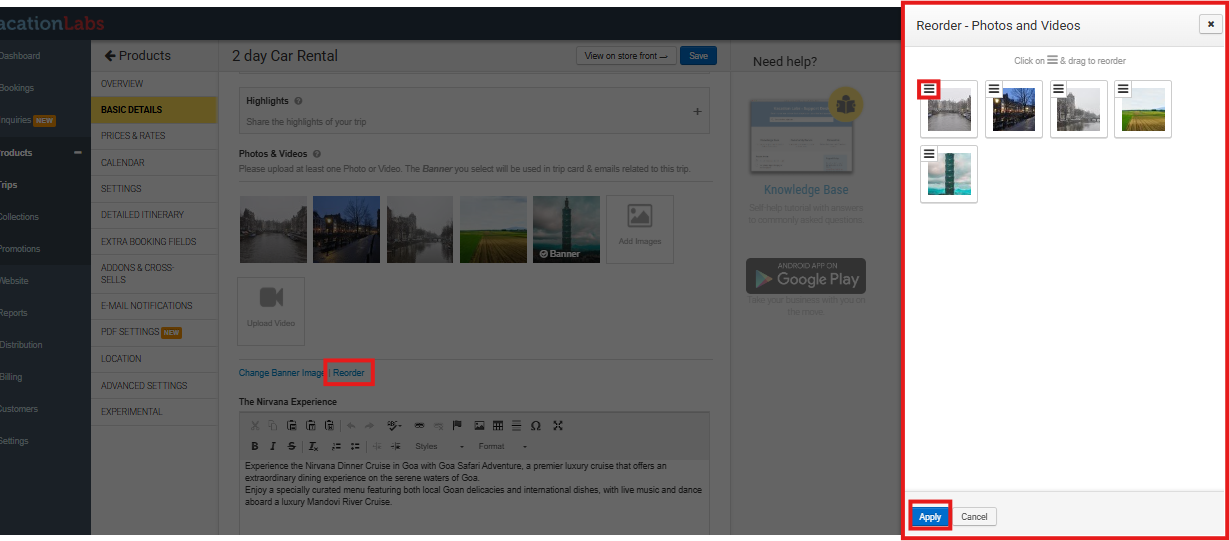Click the drag handle on the first canal photo
1229x541 pixels.
coord(929,89)
